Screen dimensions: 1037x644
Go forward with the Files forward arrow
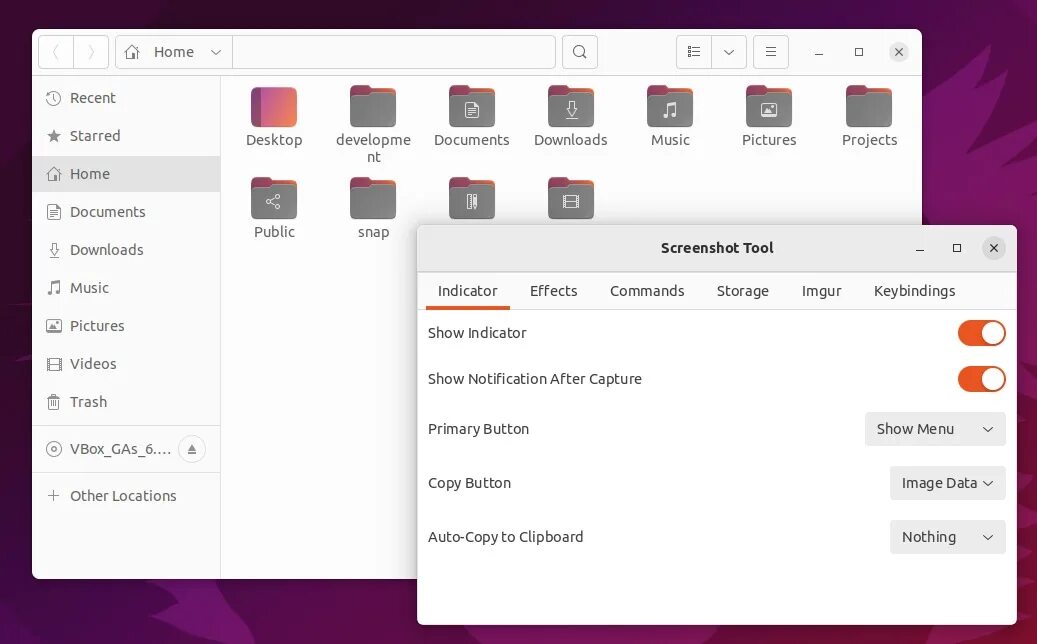[x=91, y=52]
